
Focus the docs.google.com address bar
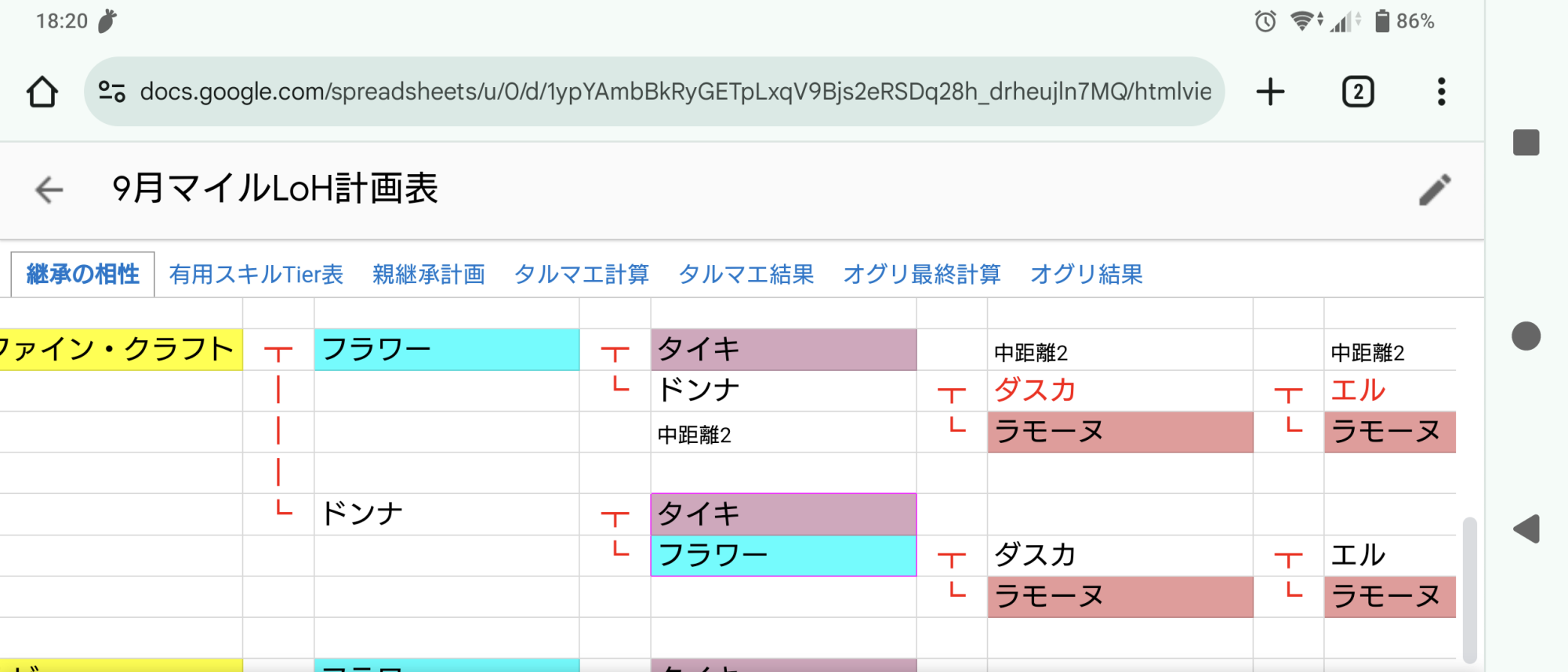pos(654,92)
